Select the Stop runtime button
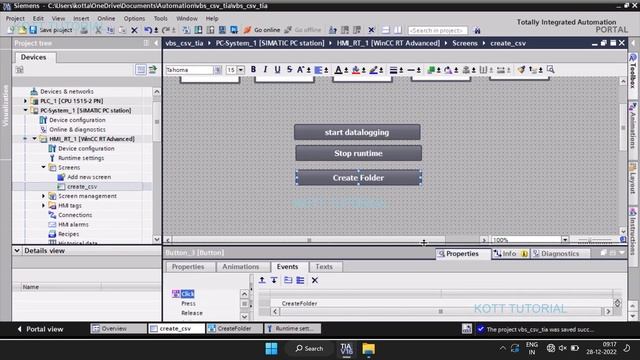This screenshot has width=640, height=360. pos(358,153)
